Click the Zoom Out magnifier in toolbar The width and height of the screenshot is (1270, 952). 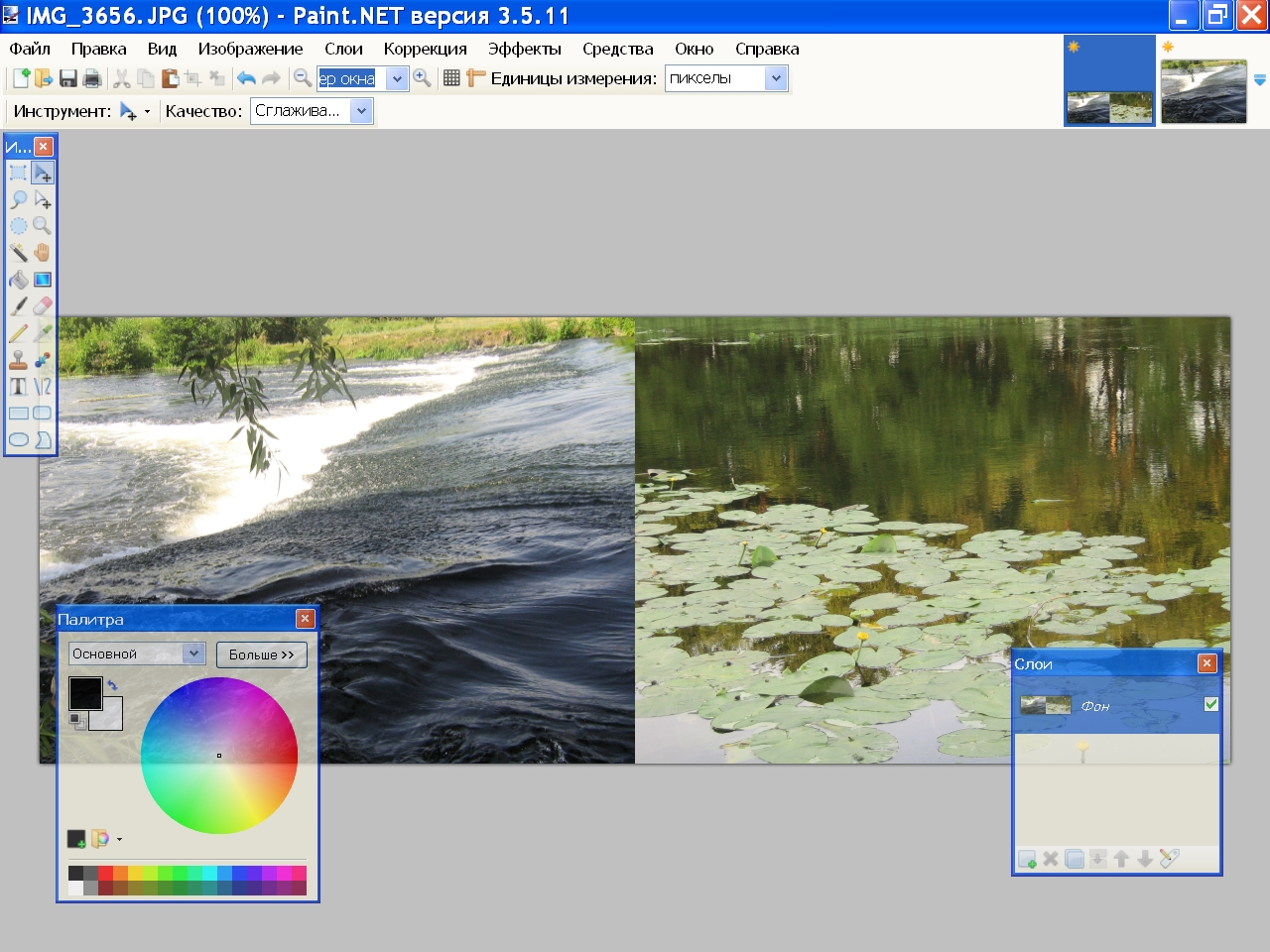point(303,78)
